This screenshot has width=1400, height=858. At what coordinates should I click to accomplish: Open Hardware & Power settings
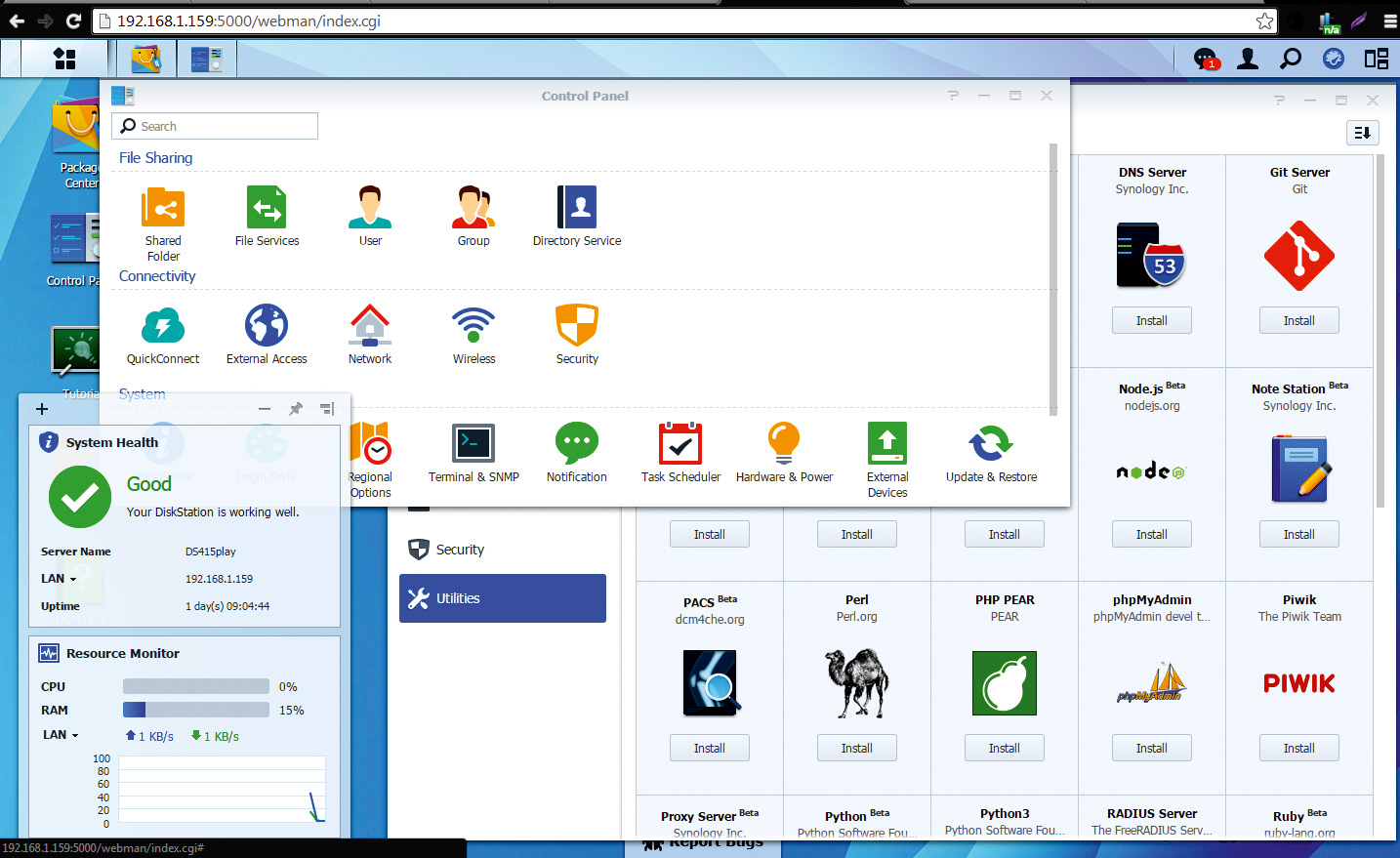[784, 443]
